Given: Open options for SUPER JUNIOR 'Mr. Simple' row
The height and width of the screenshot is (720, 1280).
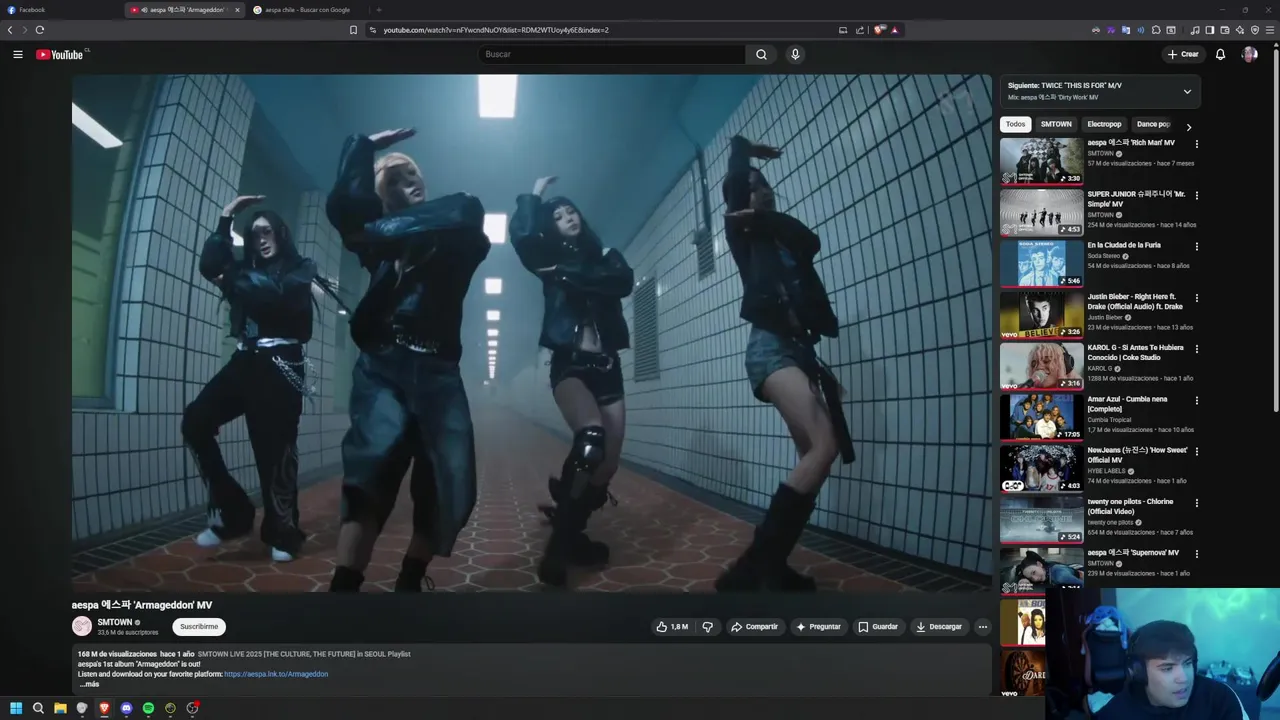Looking at the screenshot, I should tap(1196, 195).
